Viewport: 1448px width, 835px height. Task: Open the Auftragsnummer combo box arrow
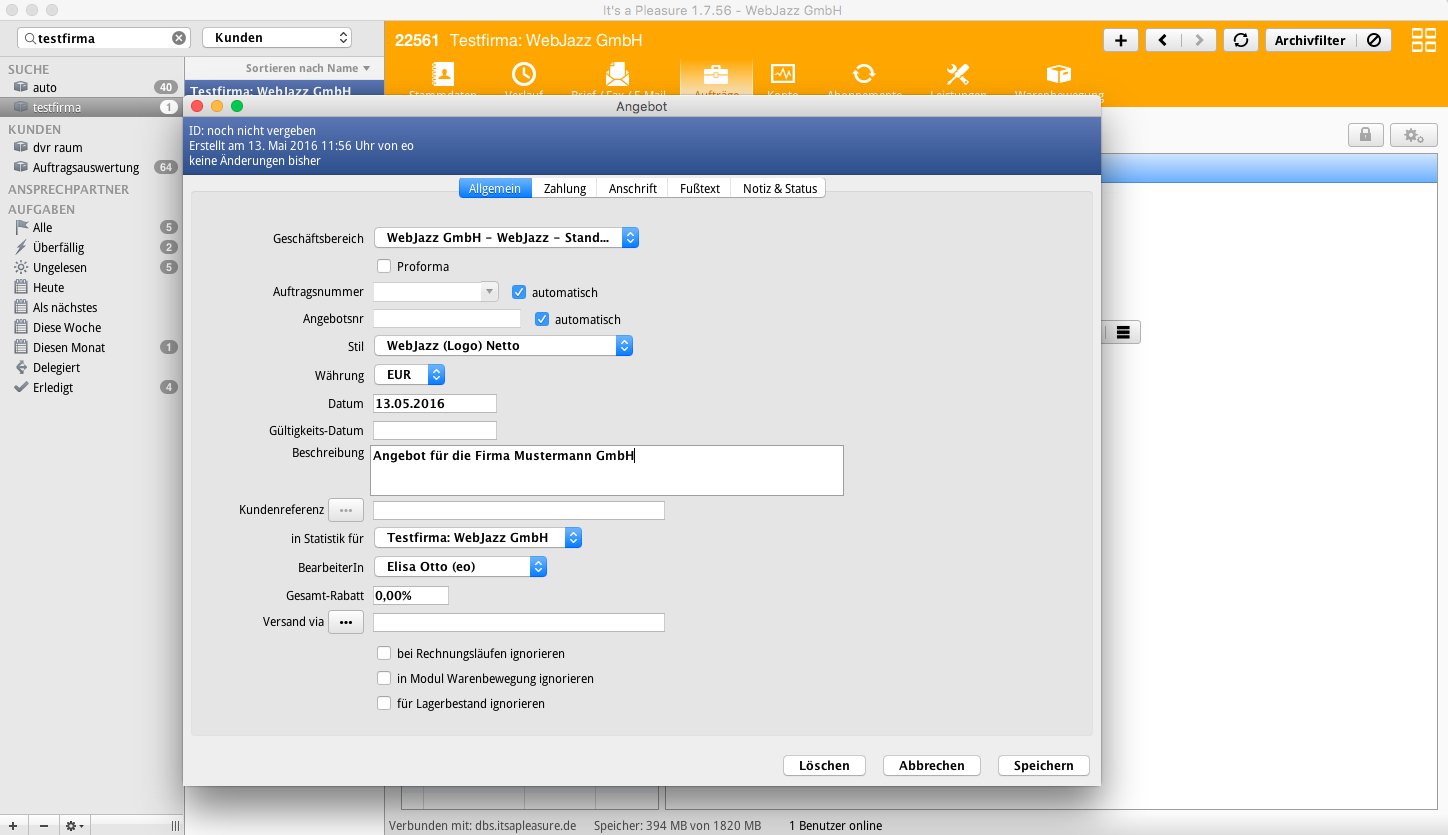(490, 292)
